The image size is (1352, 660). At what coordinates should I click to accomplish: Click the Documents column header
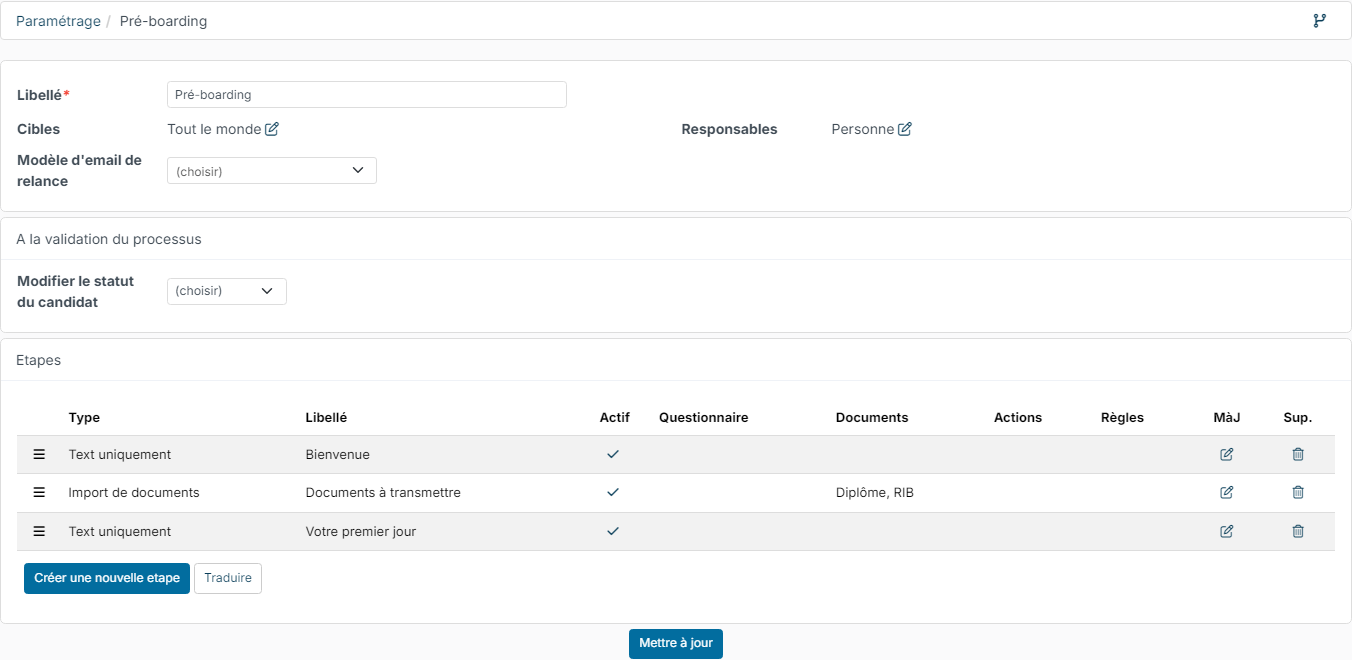pyautogui.click(x=872, y=417)
